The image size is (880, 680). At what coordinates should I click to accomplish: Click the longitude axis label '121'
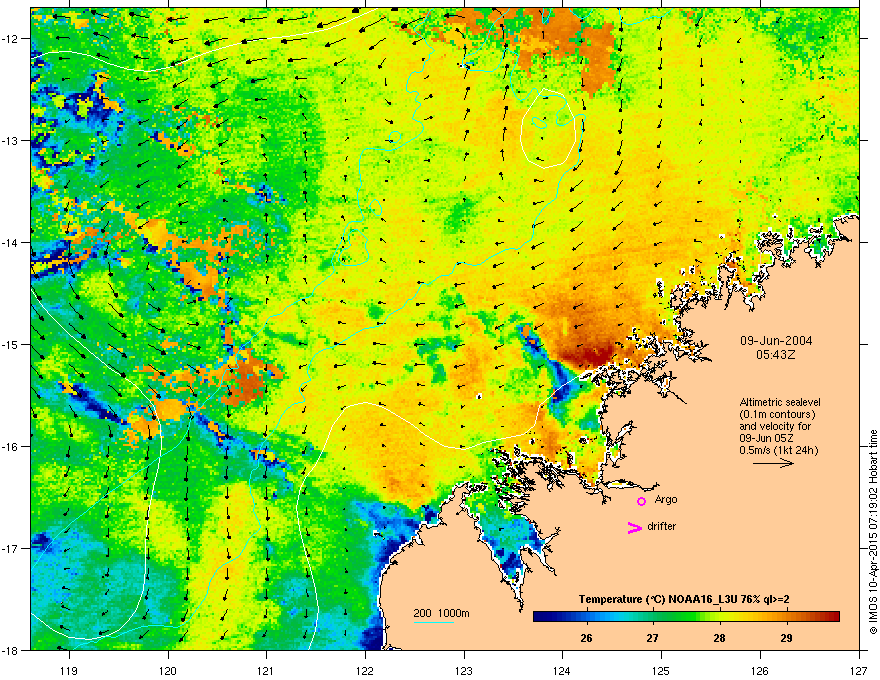click(266, 670)
